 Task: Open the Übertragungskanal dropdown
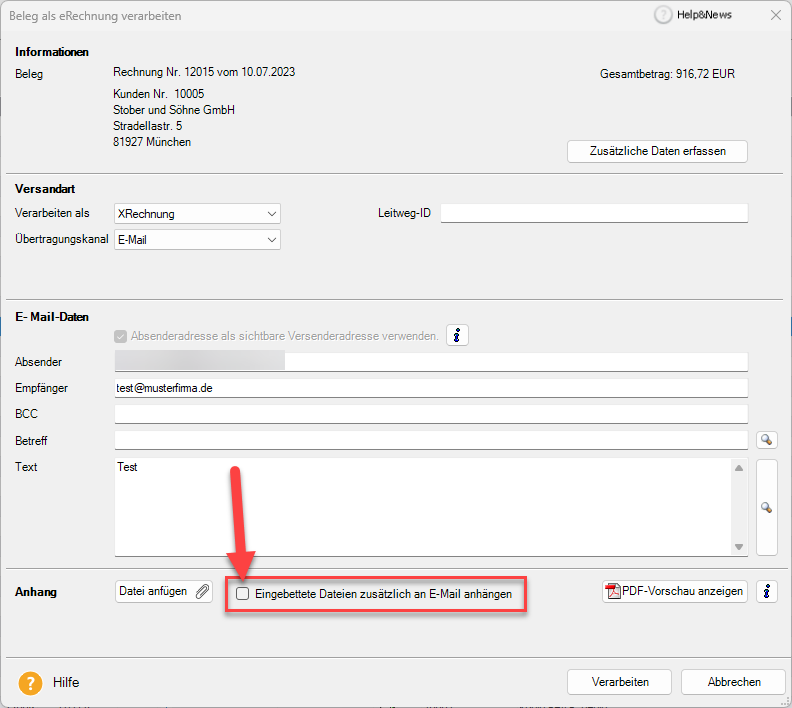(197, 240)
